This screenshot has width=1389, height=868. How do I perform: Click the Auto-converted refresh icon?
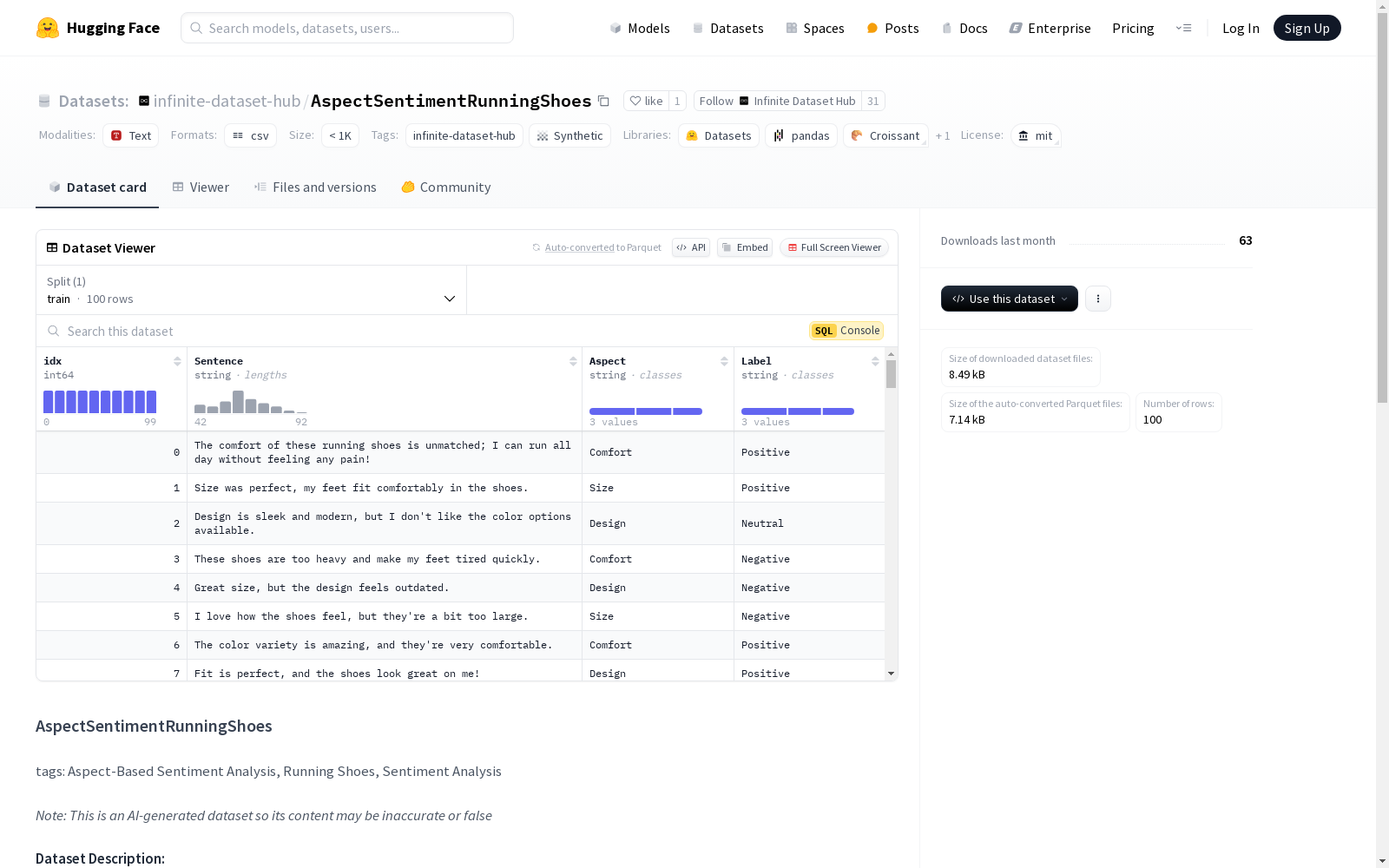coord(537,247)
